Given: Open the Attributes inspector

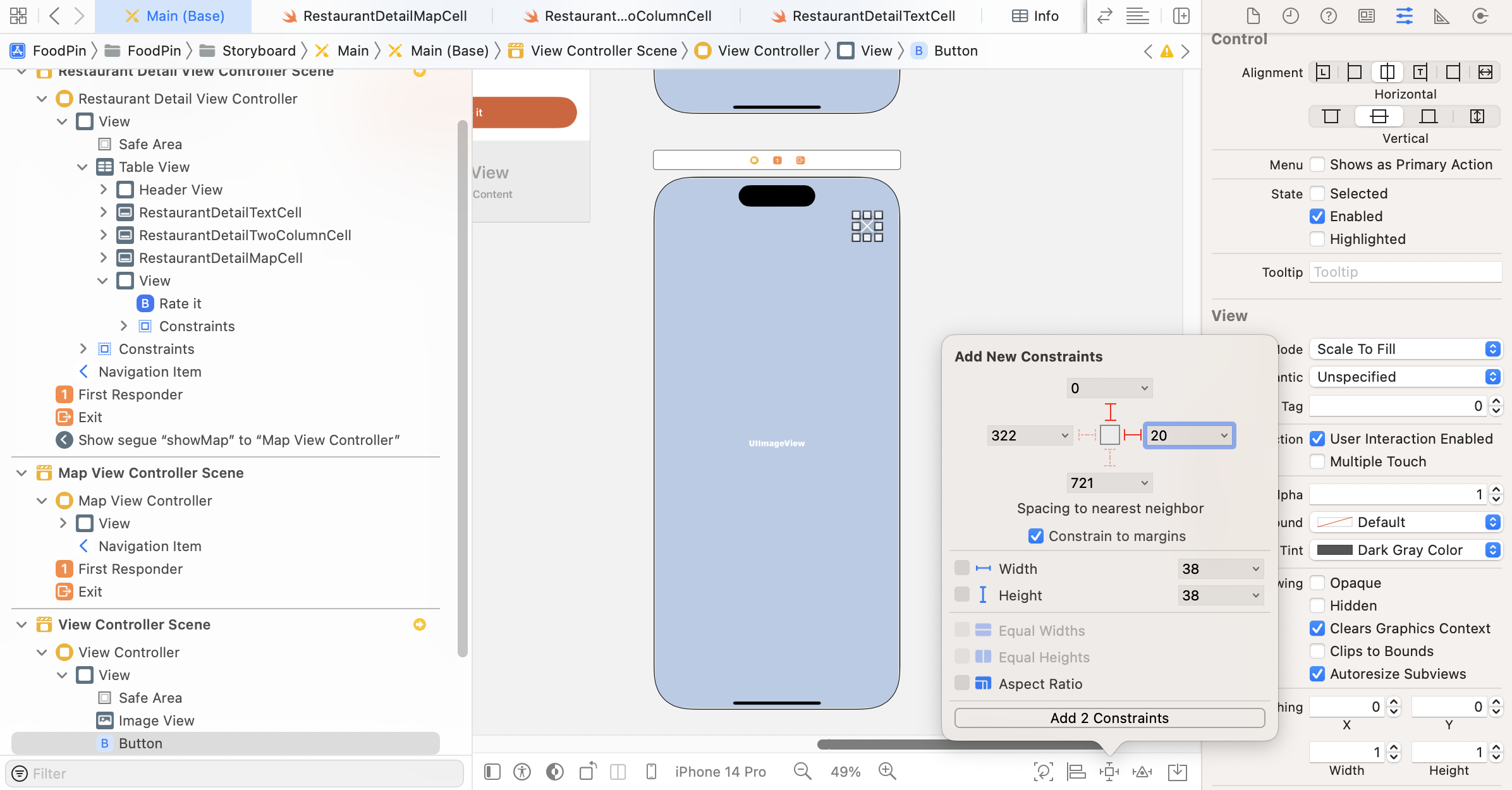Looking at the screenshot, I should coord(1405,16).
